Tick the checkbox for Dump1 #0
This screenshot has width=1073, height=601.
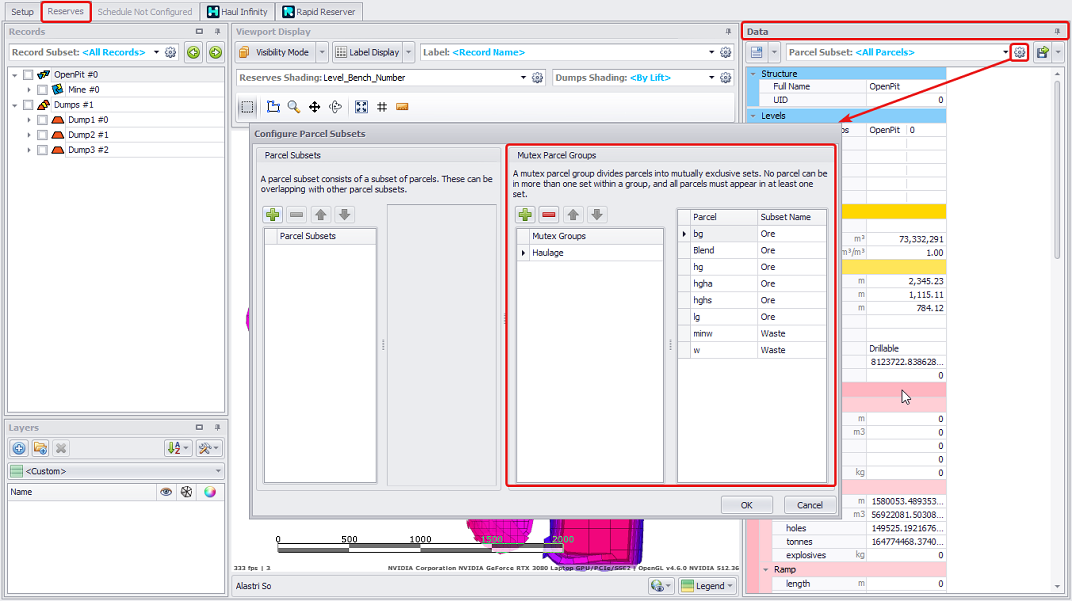[x=42, y=120]
